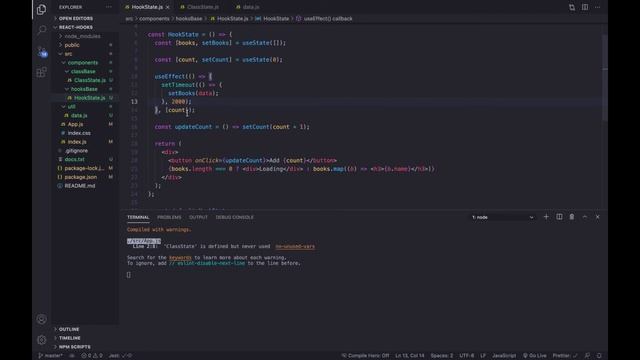
Task: Open ClassState.js in the file tree
Action: click(90, 80)
